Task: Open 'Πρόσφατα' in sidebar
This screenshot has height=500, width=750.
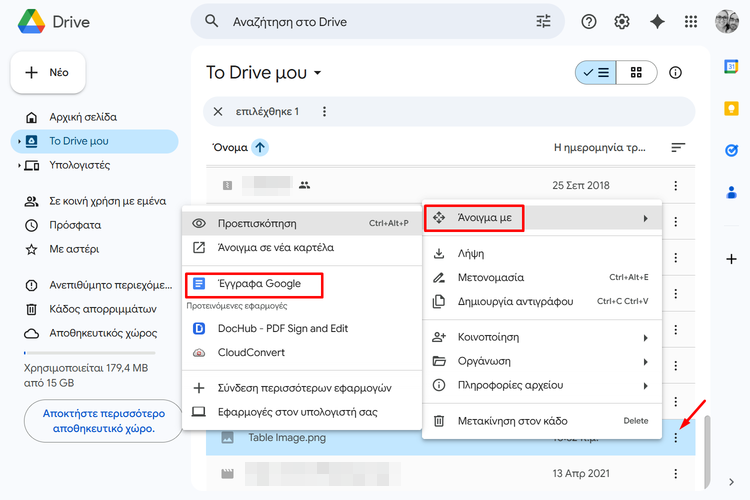Action: [x=94, y=225]
